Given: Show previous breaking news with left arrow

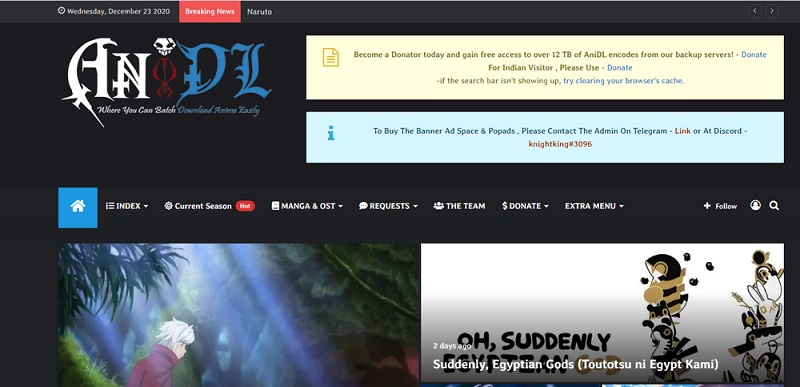Looking at the screenshot, I should [x=755, y=11].
